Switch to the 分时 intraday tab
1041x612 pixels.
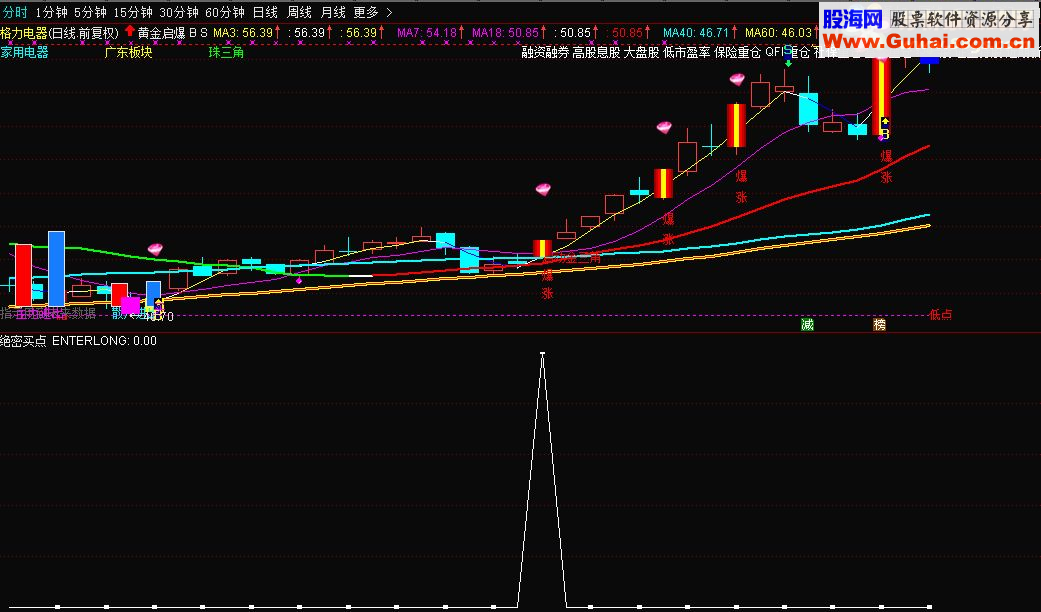pos(15,12)
